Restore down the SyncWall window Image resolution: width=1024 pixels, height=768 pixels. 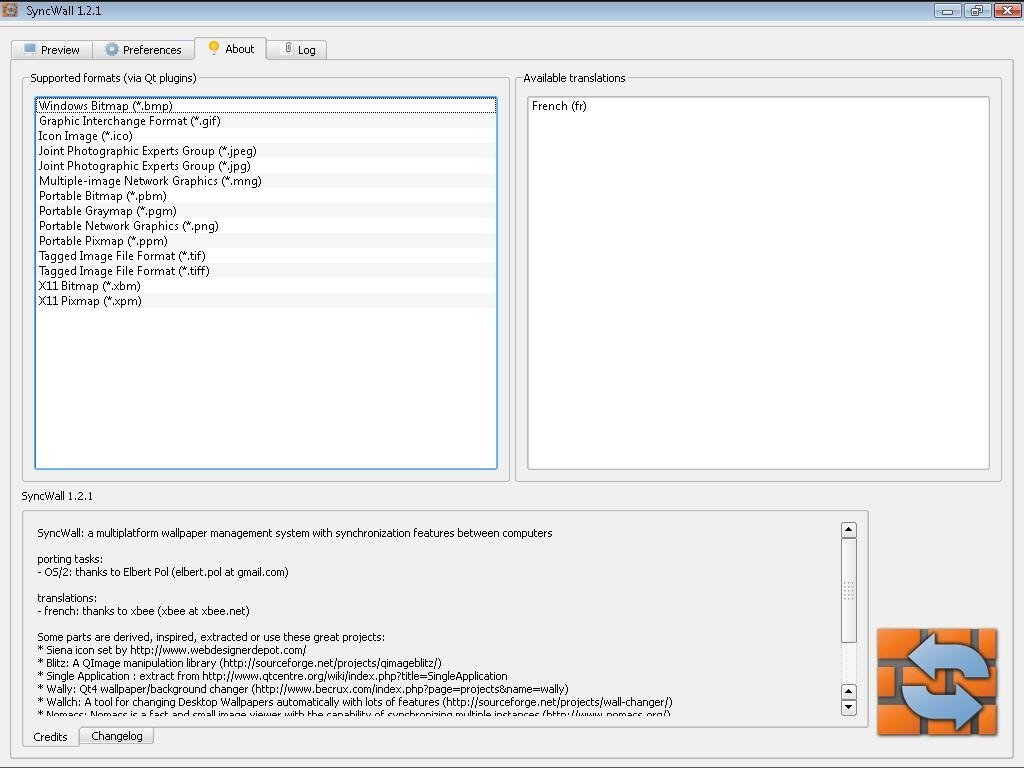(976, 10)
